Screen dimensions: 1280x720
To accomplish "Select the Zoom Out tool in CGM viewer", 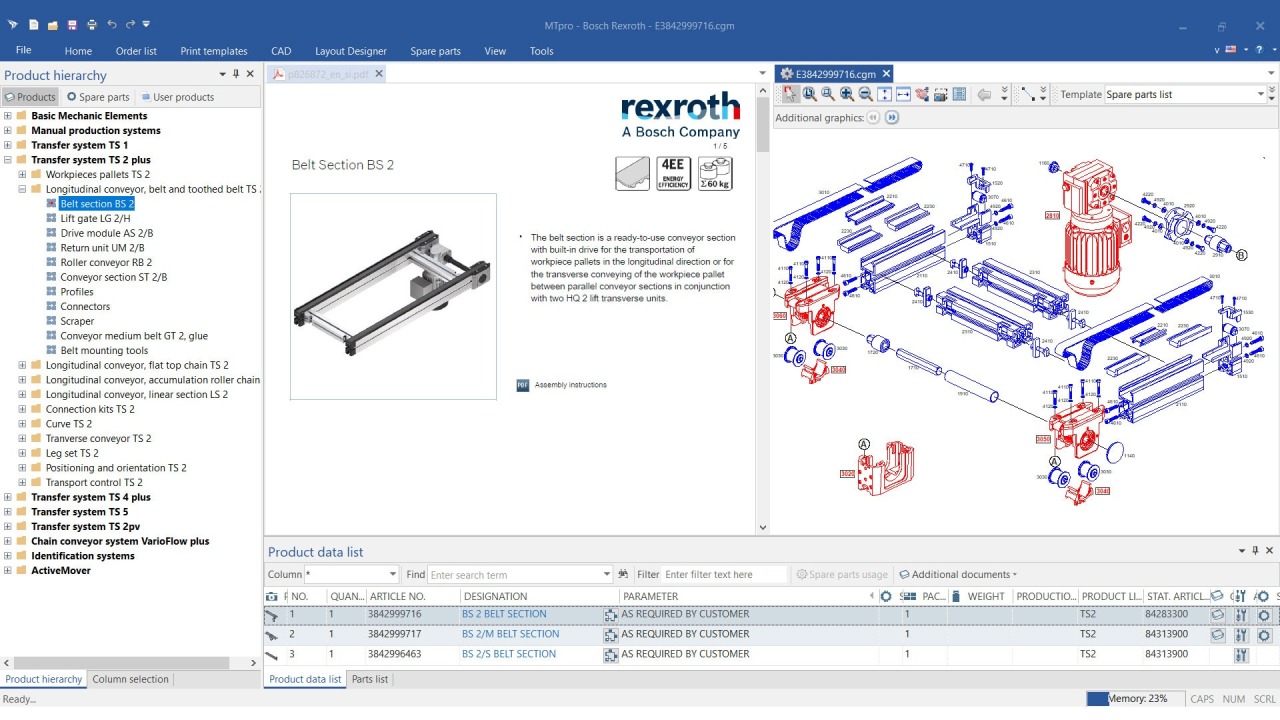I will click(x=864, y=93).
